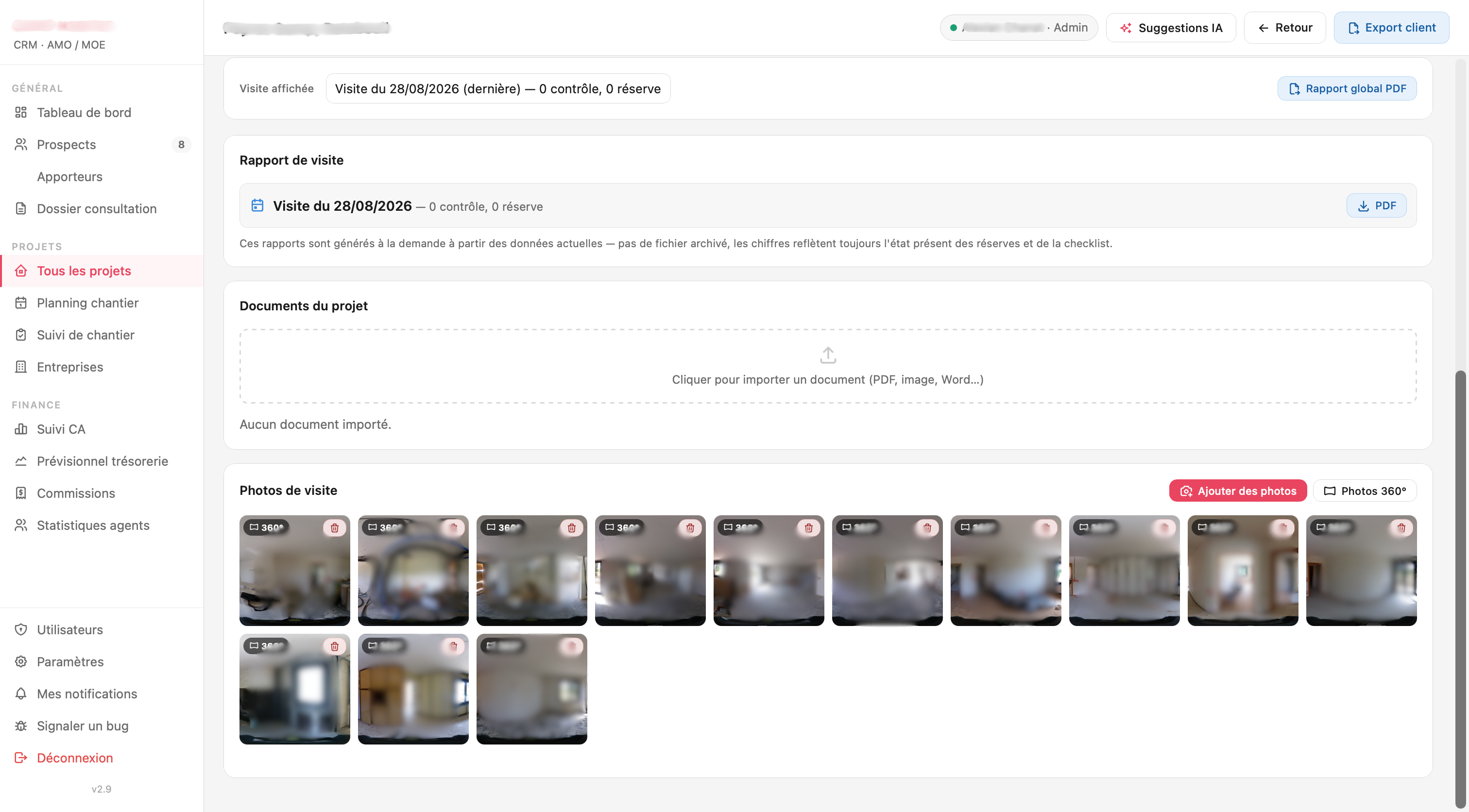Generate the Rapport global PDF

(x=1347, y=88)
